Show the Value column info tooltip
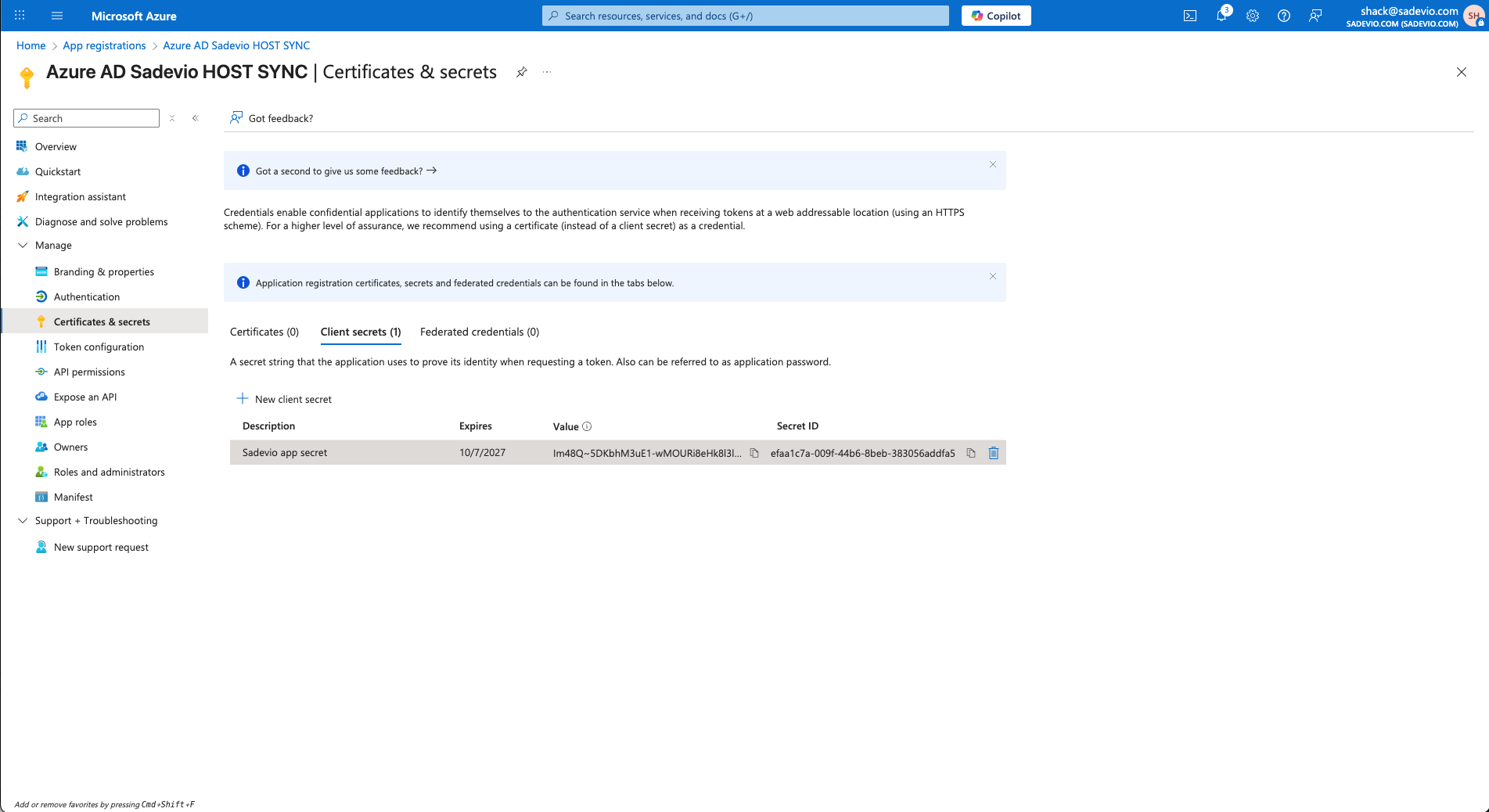 587,426
